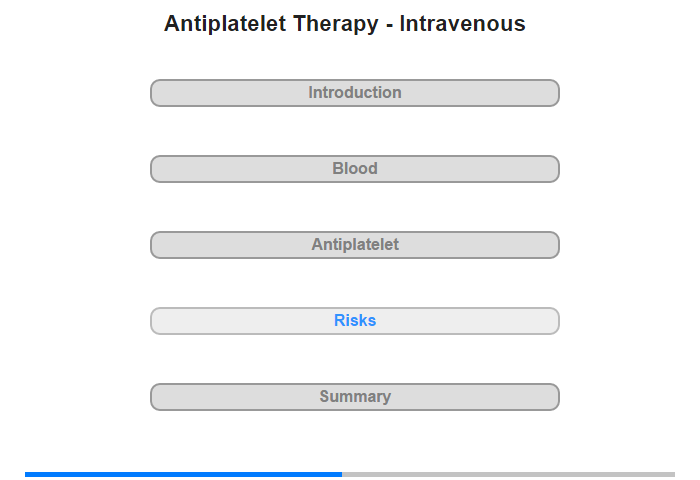Click the gray unfilled part of progress bar
Viewport: 700px width, 480px height.
click(508, 474)
